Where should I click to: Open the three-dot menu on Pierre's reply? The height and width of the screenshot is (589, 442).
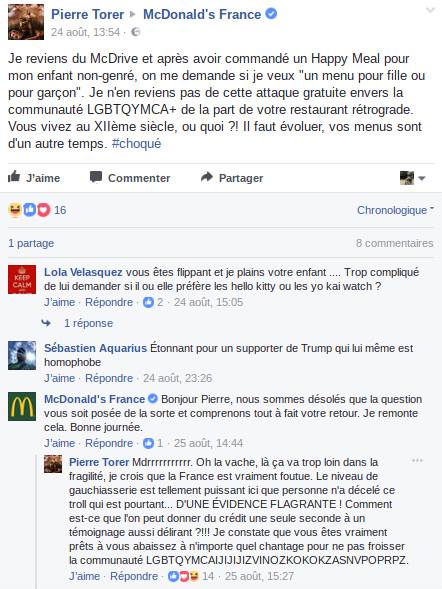coord(417,461)
